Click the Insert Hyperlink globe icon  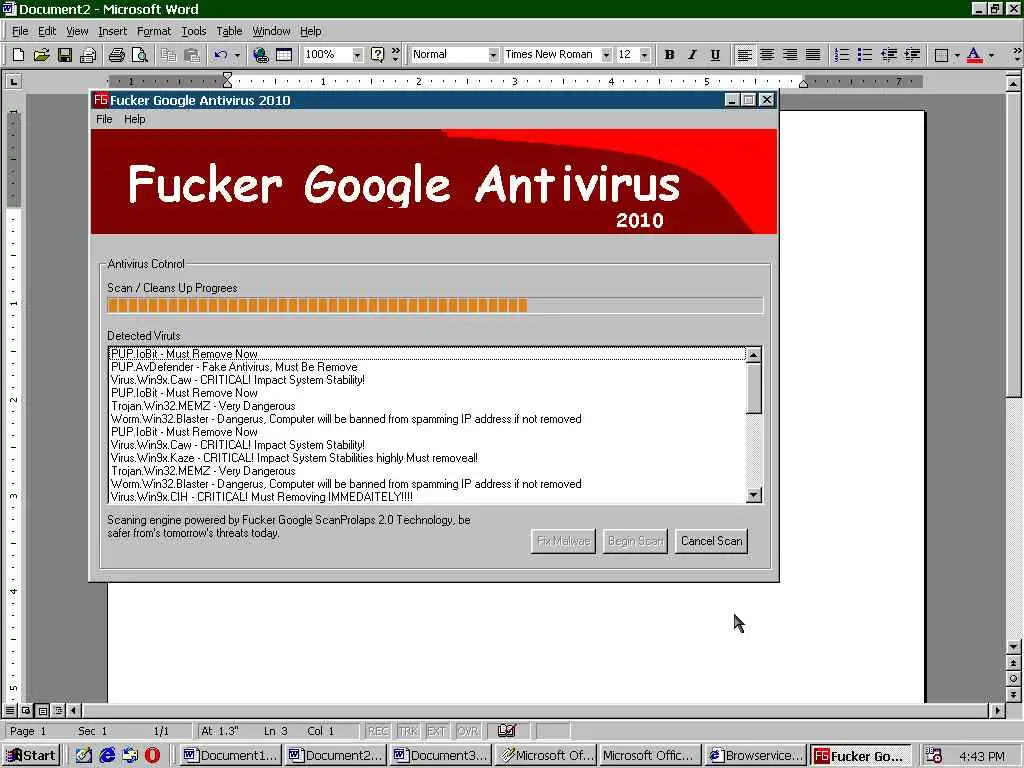(261, 55)
